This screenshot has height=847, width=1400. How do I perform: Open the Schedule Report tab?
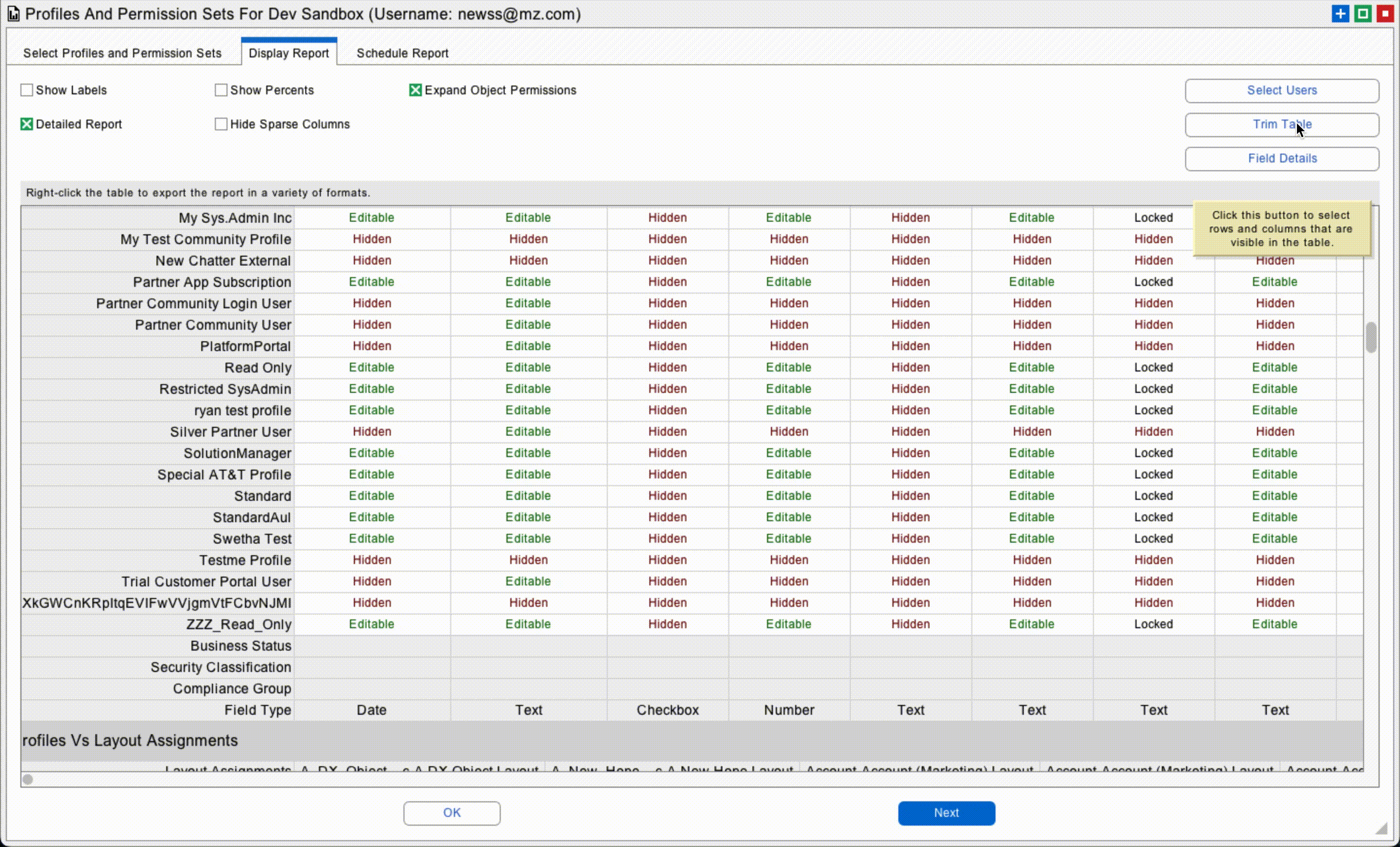402,53
